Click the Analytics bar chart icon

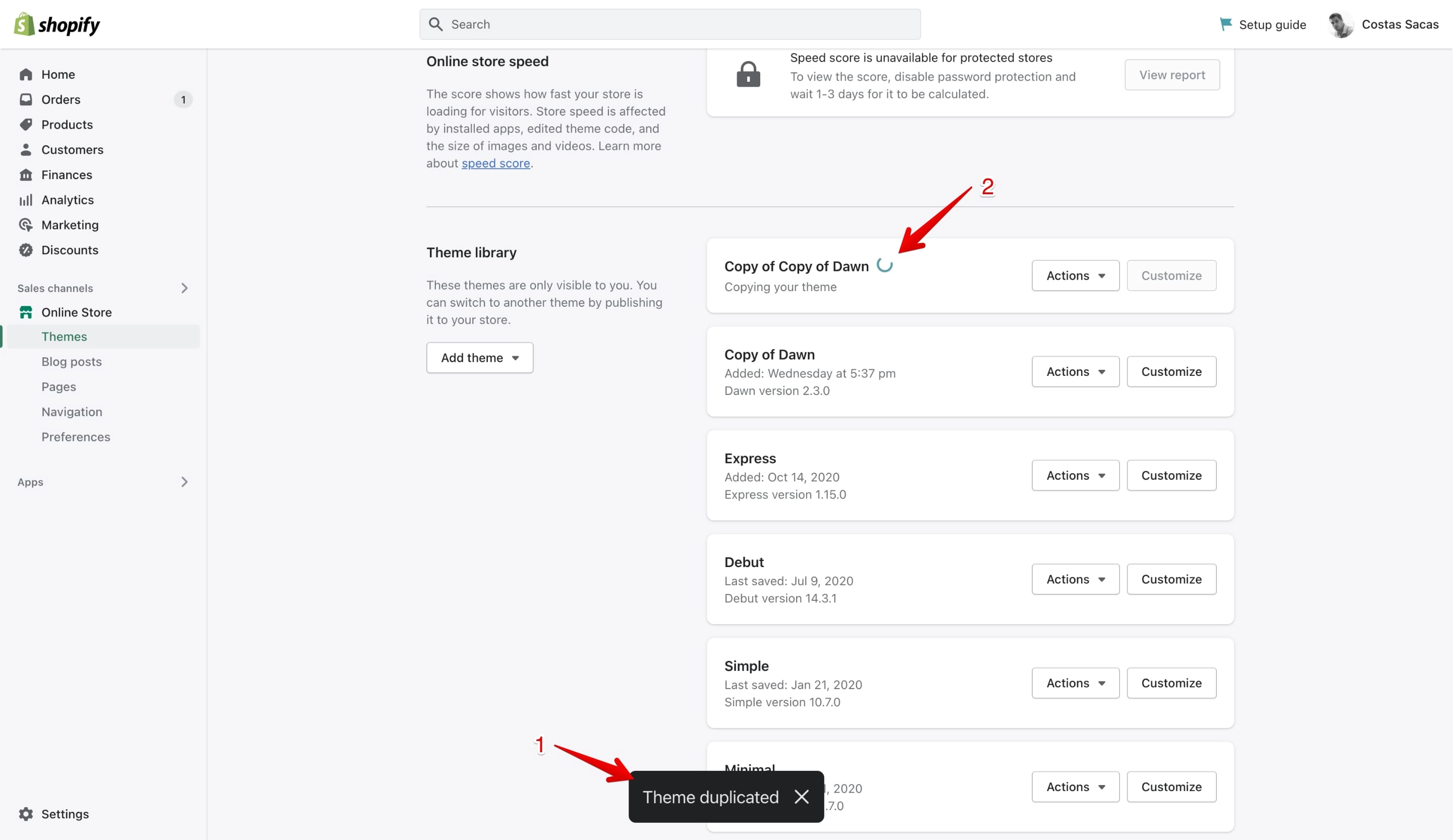click(25, 199)
